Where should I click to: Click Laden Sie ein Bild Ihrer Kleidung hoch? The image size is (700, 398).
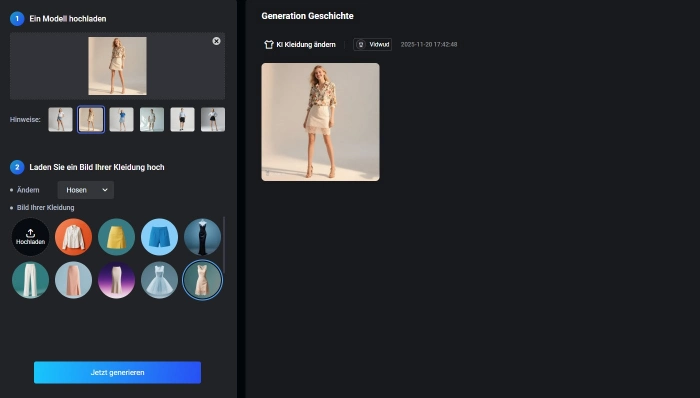pos(97,167)
